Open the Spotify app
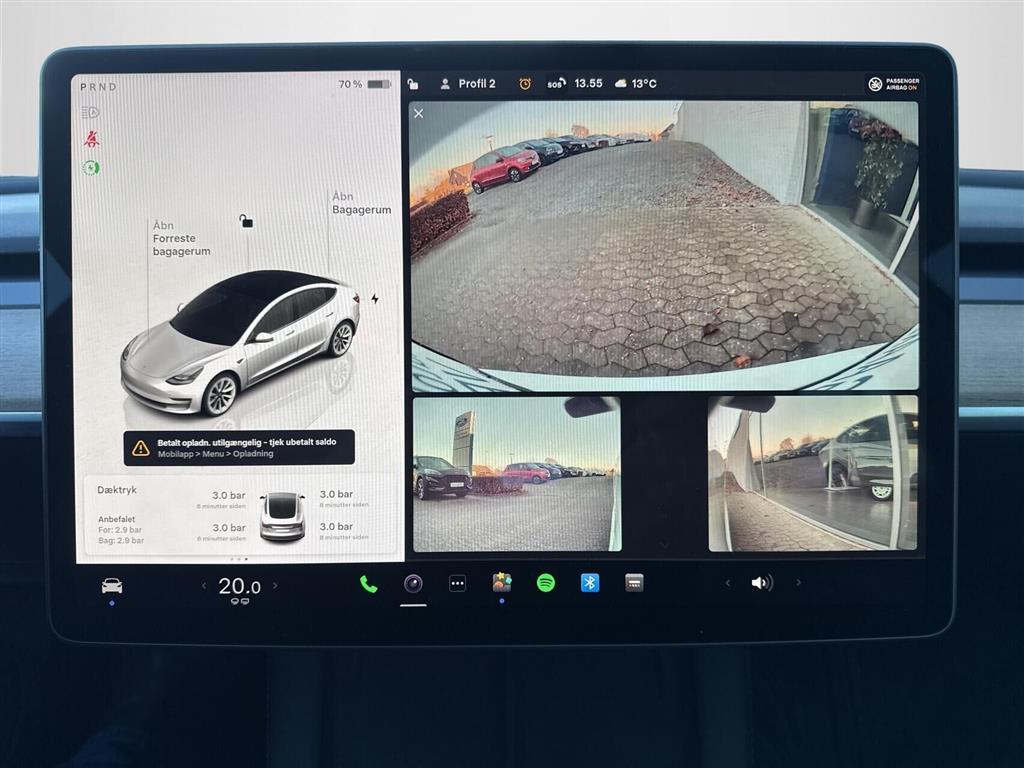The height and width of the screenshot is (768, 1024). click(545, 583)
